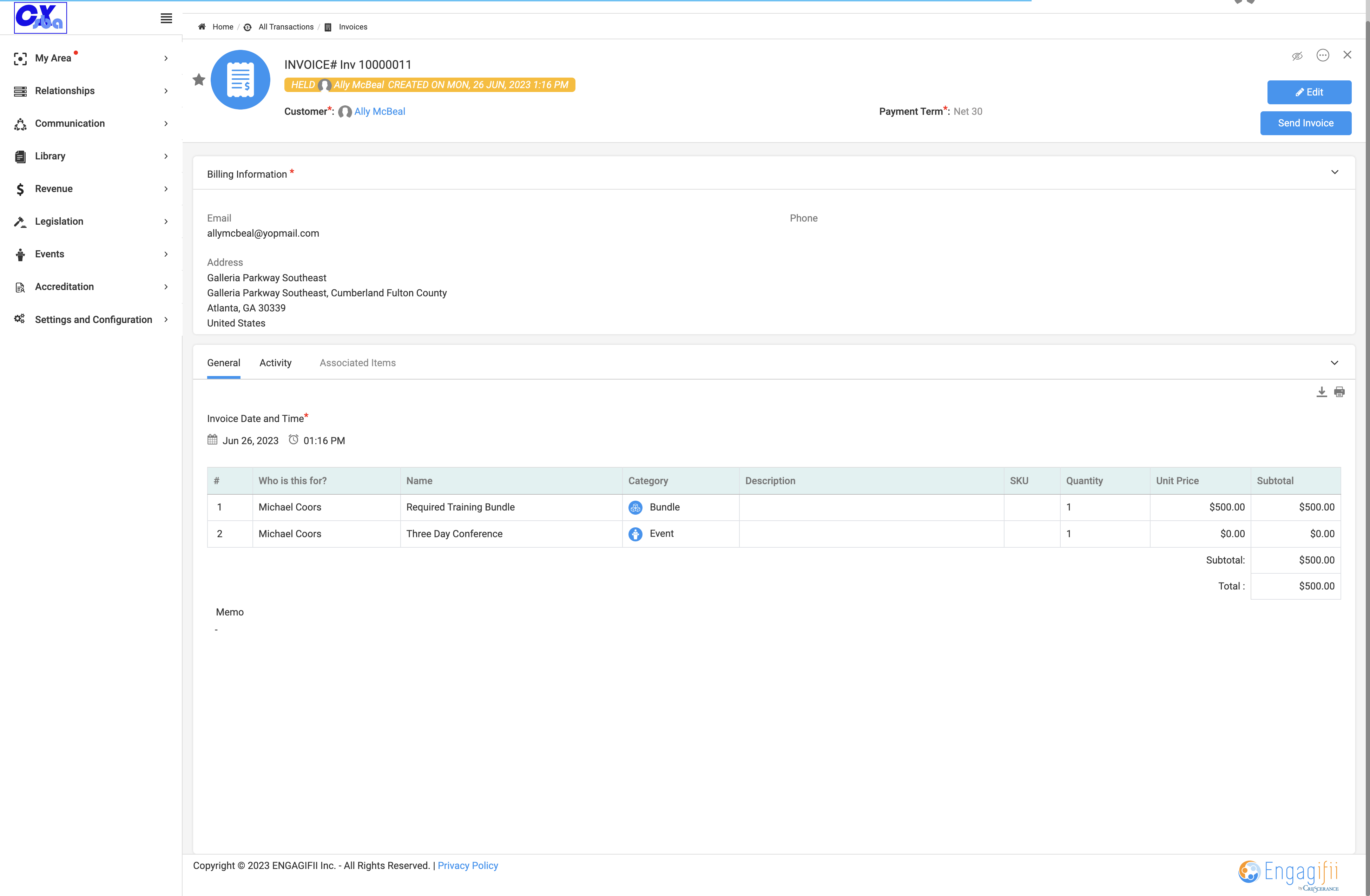Expand Settings and Configuration chevron

coord(166,319)
